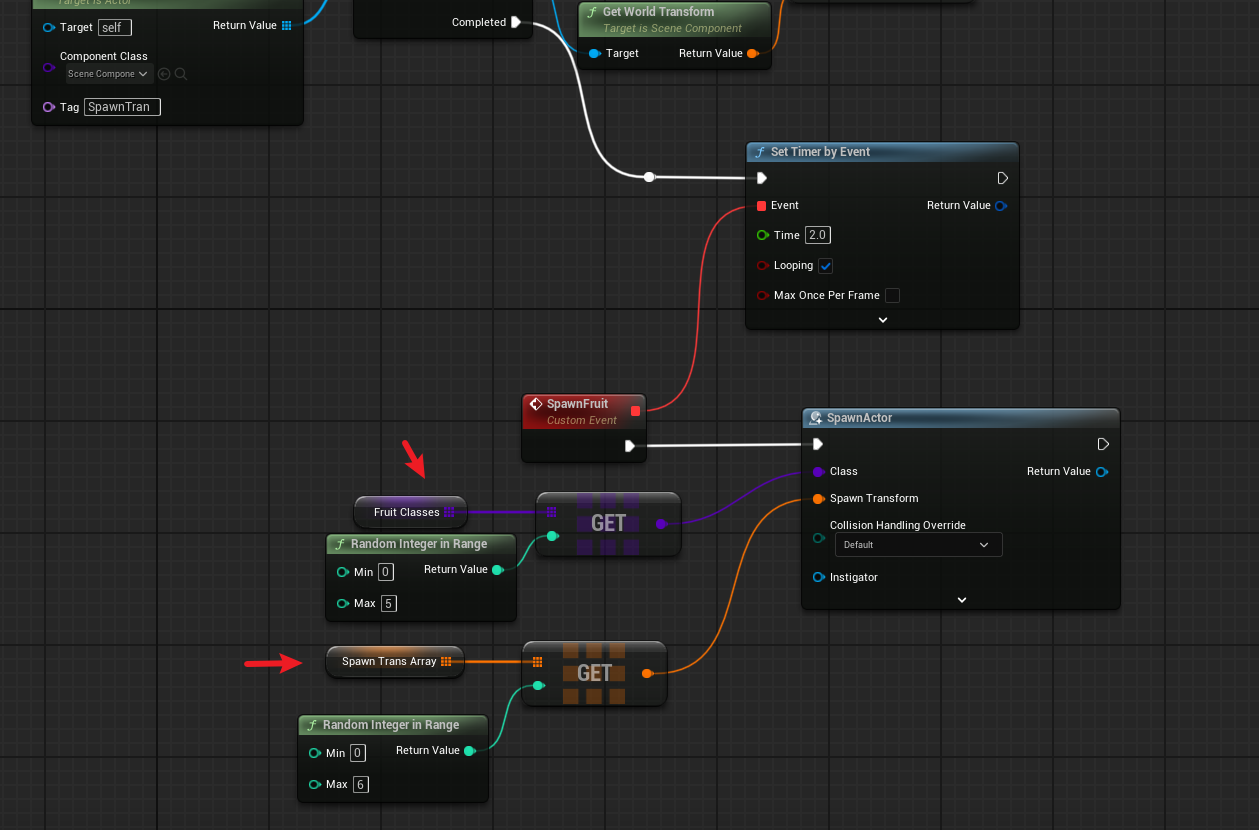Click the purple Component Class pin
Viewport: 1259px width, 830px height.
point(49,67)
